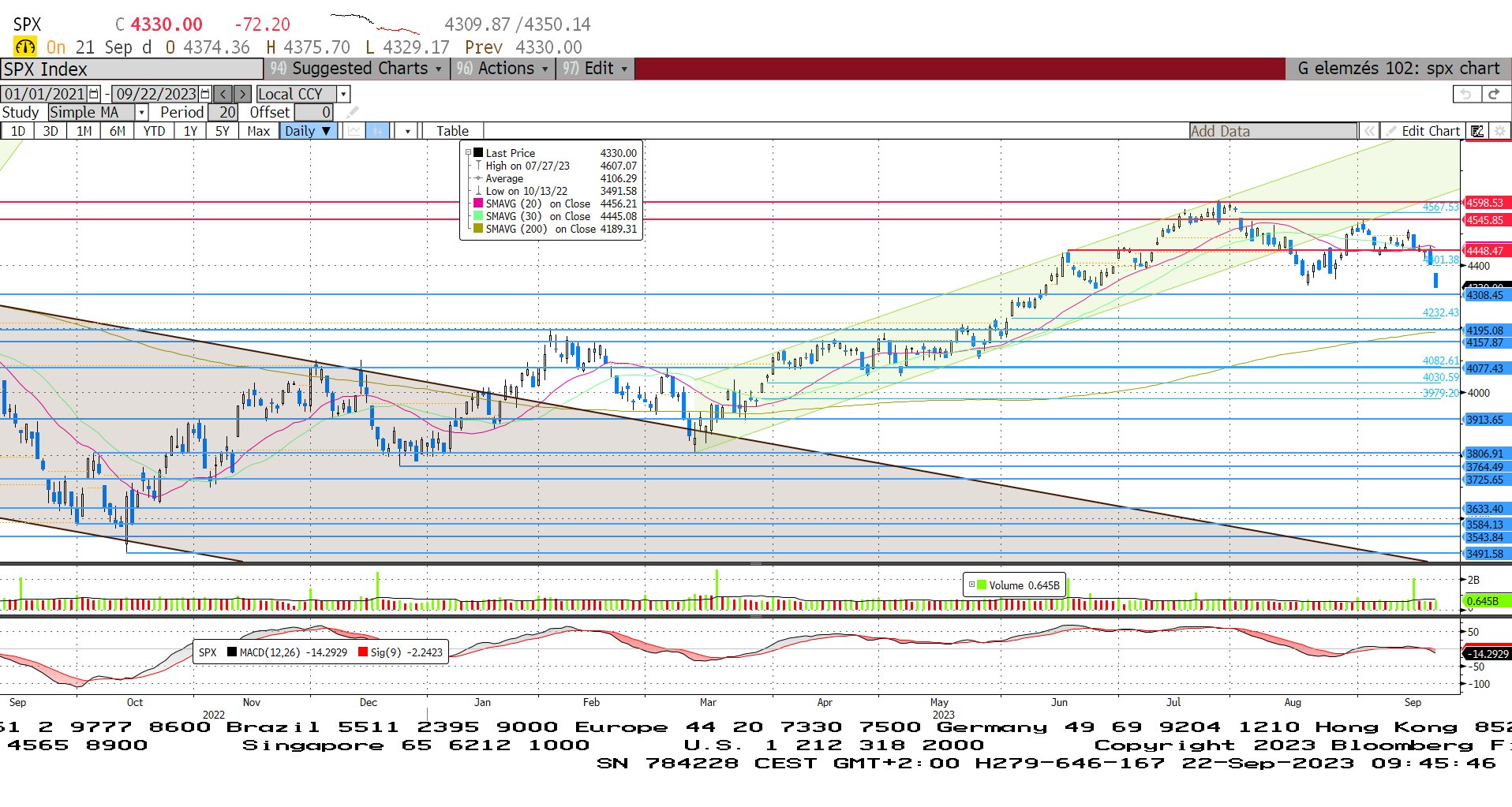Click the redo arrow button
The width and height of the screenshot is (1512, 807).
1494,94
